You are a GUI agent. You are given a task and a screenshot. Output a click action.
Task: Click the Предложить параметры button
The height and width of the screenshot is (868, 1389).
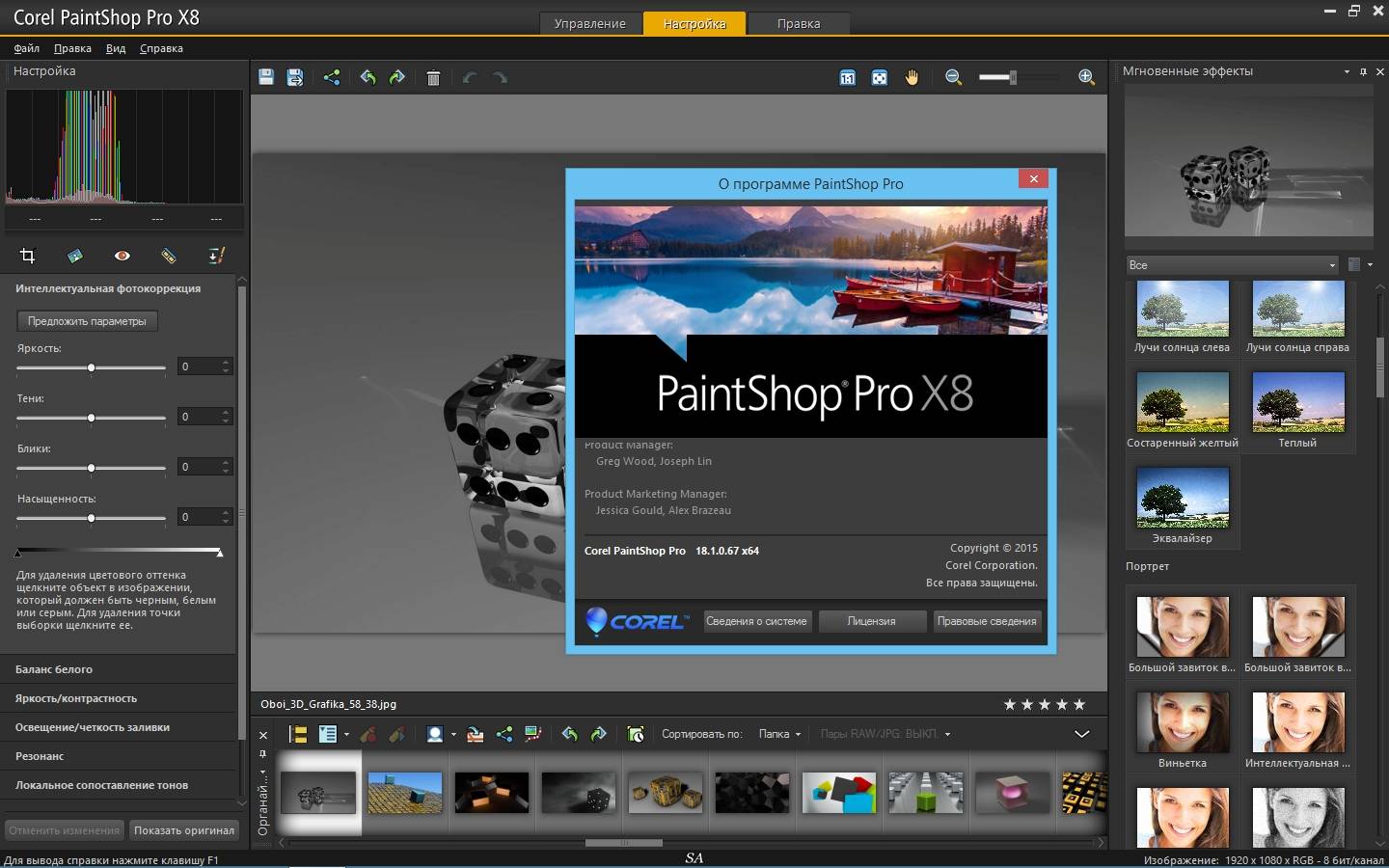click(87, 321)
